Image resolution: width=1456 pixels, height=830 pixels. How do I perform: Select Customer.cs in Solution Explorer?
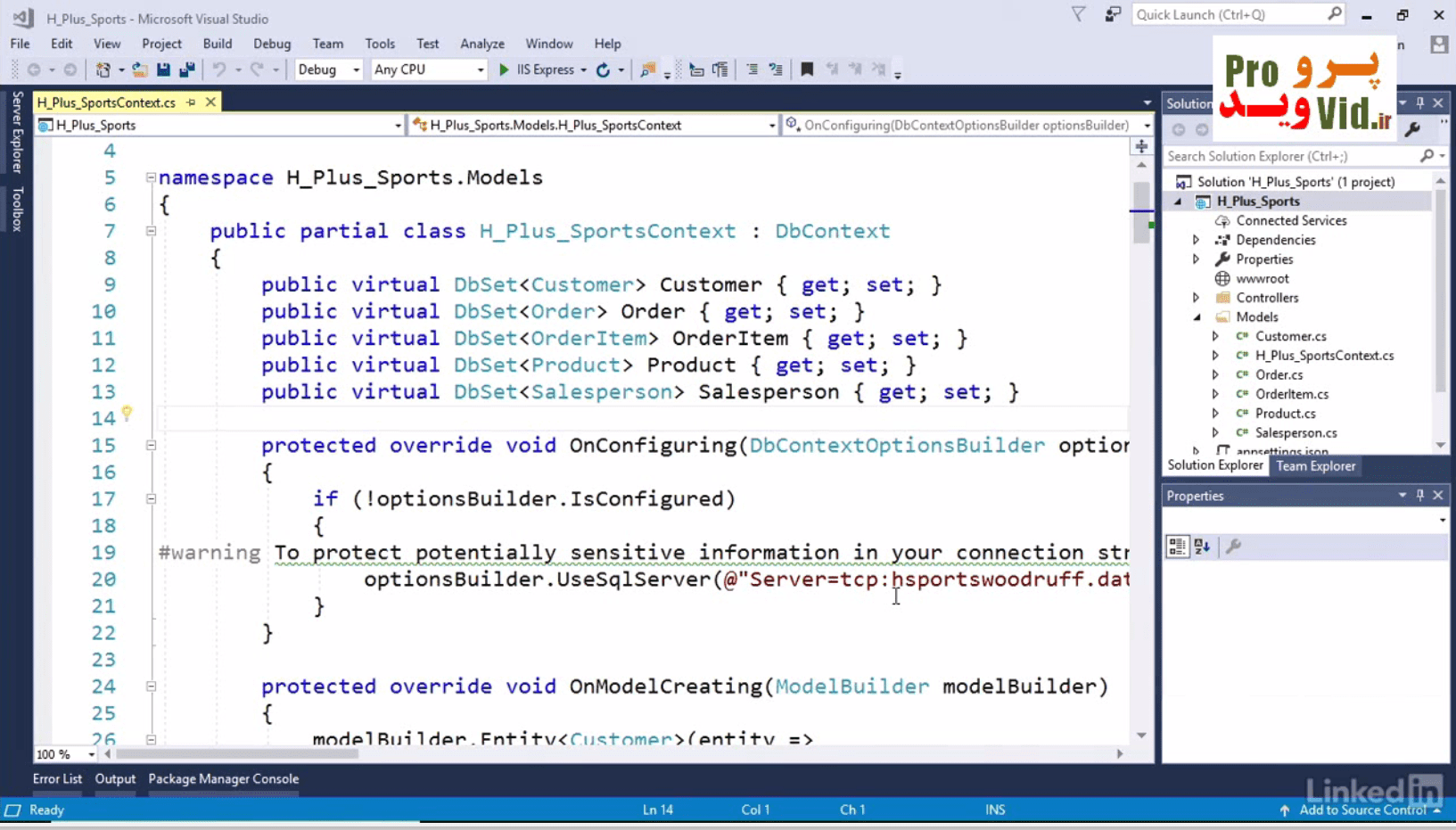coord(1290,336)
